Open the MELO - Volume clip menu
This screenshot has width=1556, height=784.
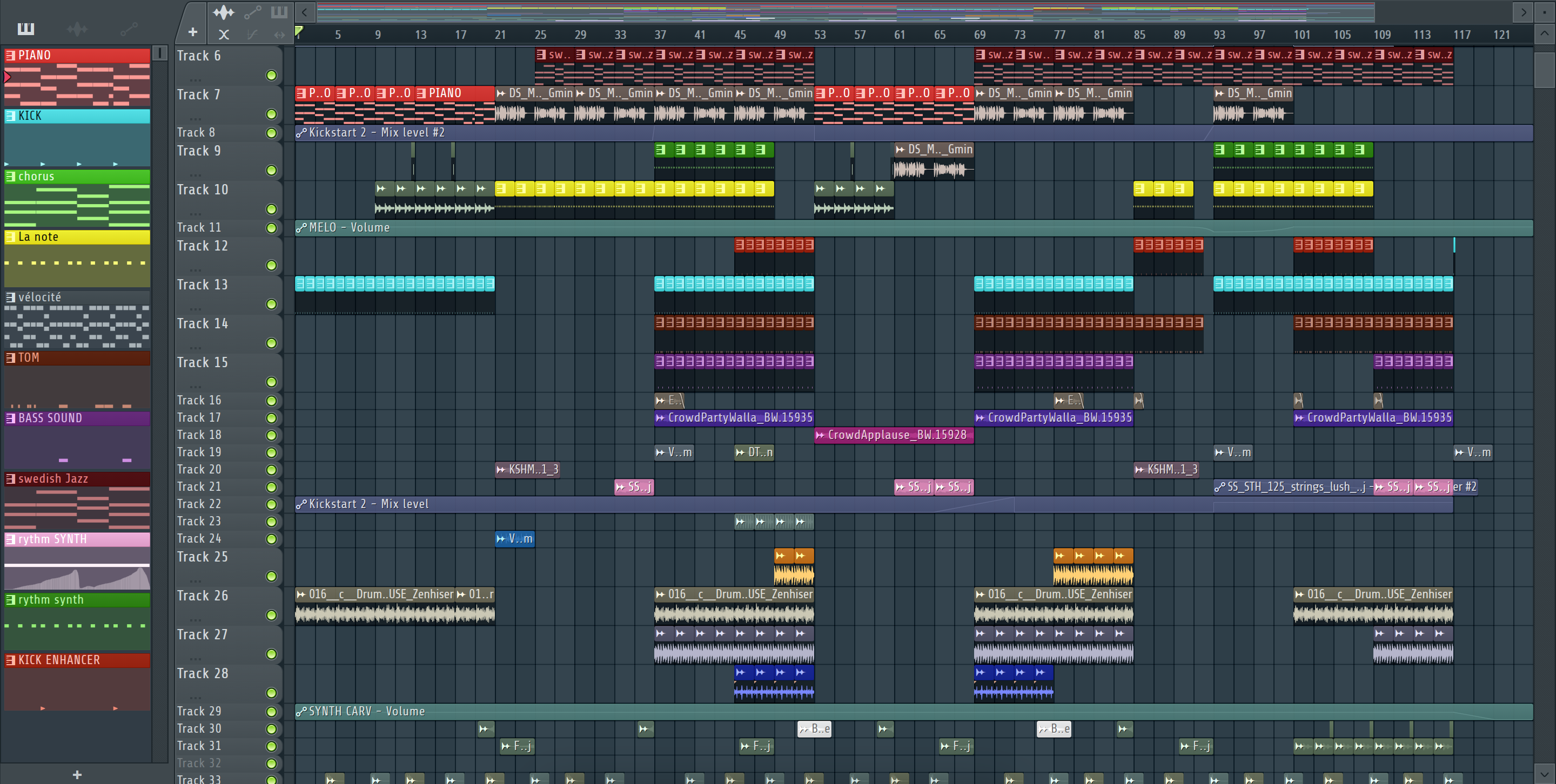coord(301,227)
